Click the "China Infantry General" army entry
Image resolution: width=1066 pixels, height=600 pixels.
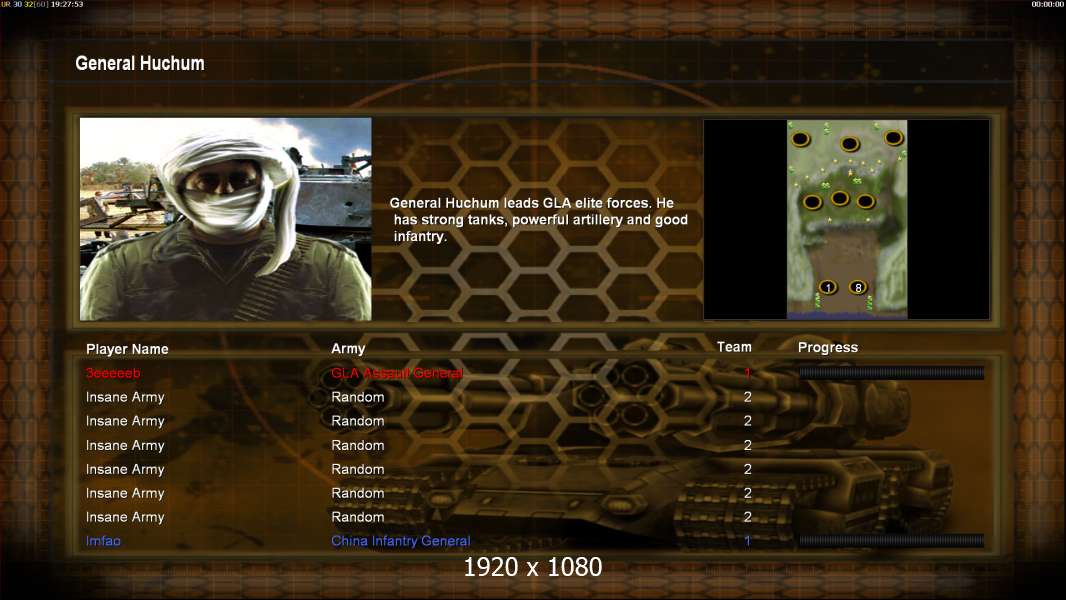point(400,541)
